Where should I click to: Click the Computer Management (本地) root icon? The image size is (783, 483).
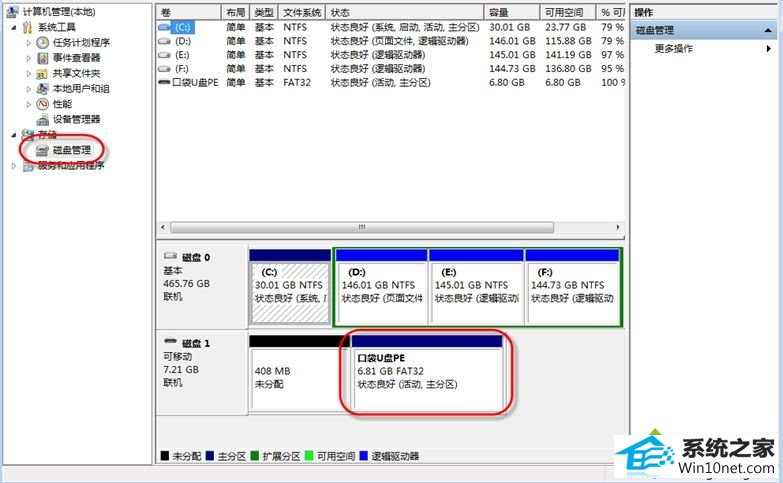(12, 11)
